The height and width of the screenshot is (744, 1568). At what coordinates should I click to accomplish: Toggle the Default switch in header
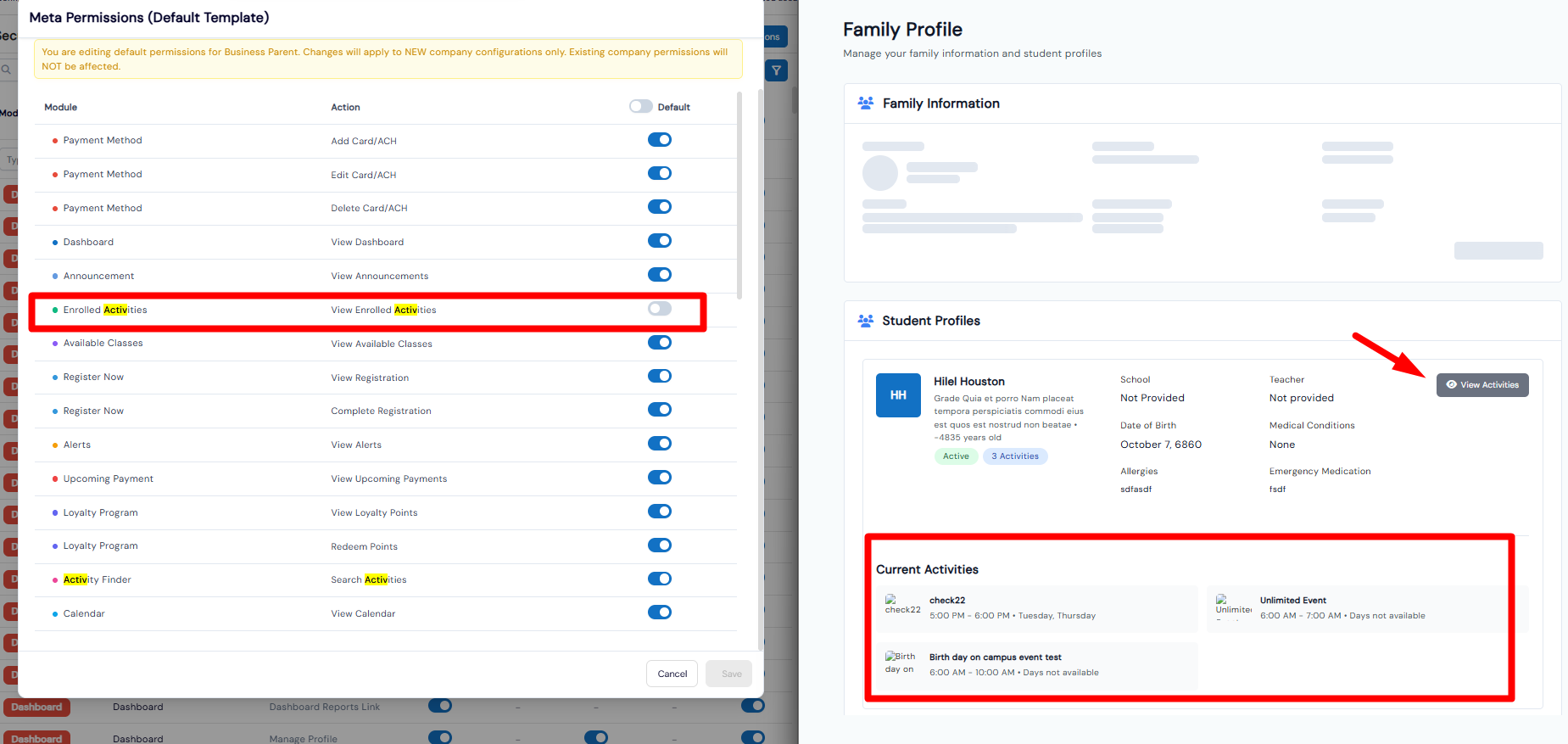640,106
